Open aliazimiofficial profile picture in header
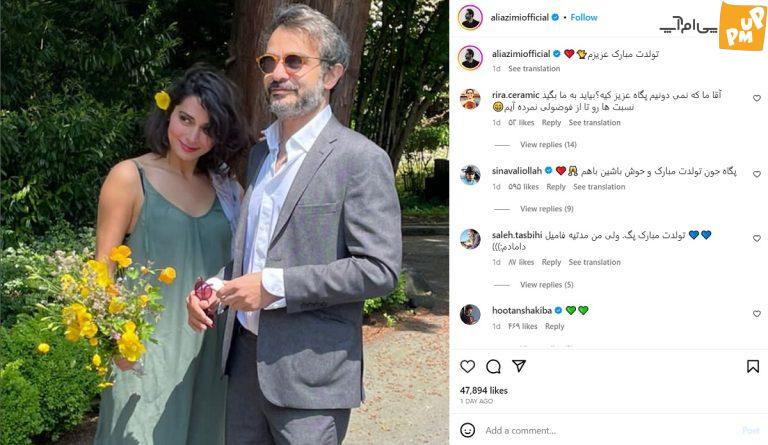The width and height of the screenshot is (768, 445). pos(470,18)
